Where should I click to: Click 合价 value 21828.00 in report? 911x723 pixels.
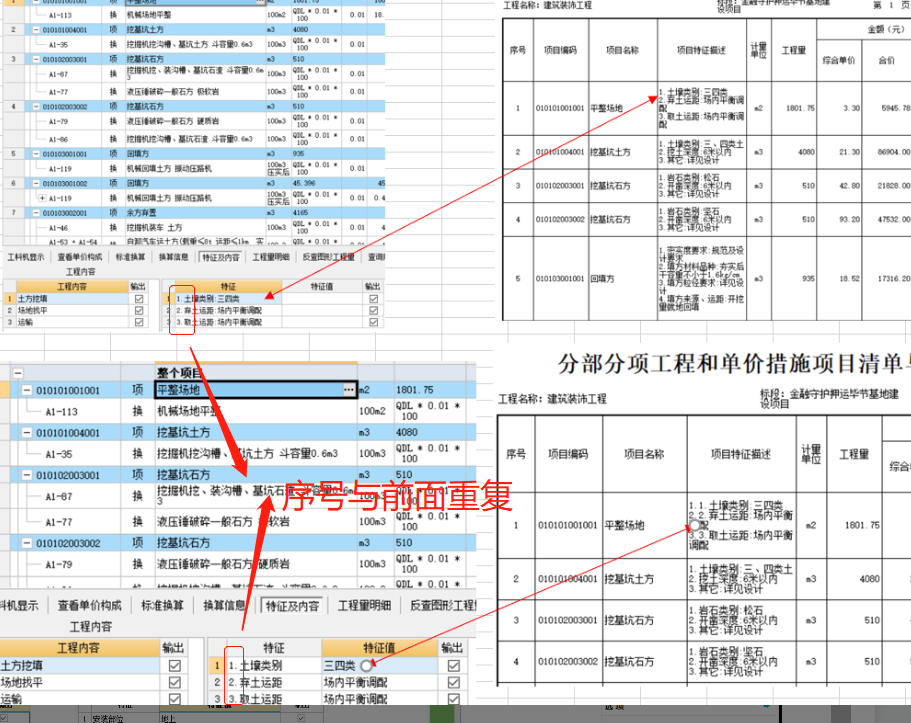[893, 186]
